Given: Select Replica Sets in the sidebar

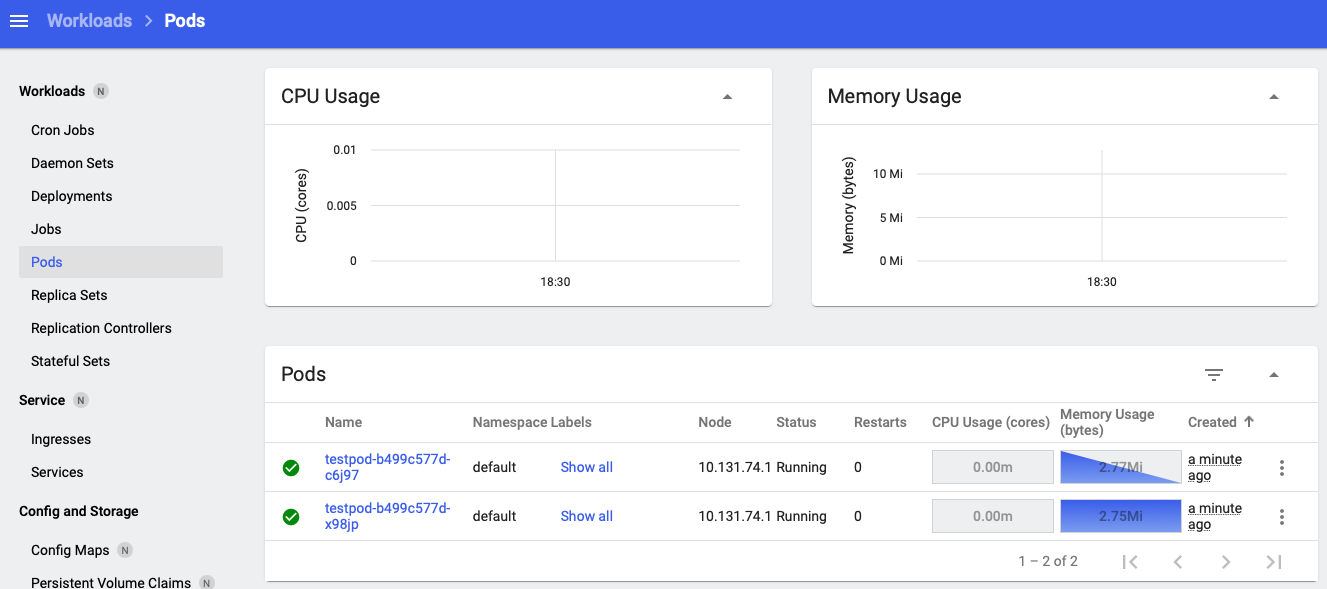Looking at the screenshot, I should pos(69,295).
